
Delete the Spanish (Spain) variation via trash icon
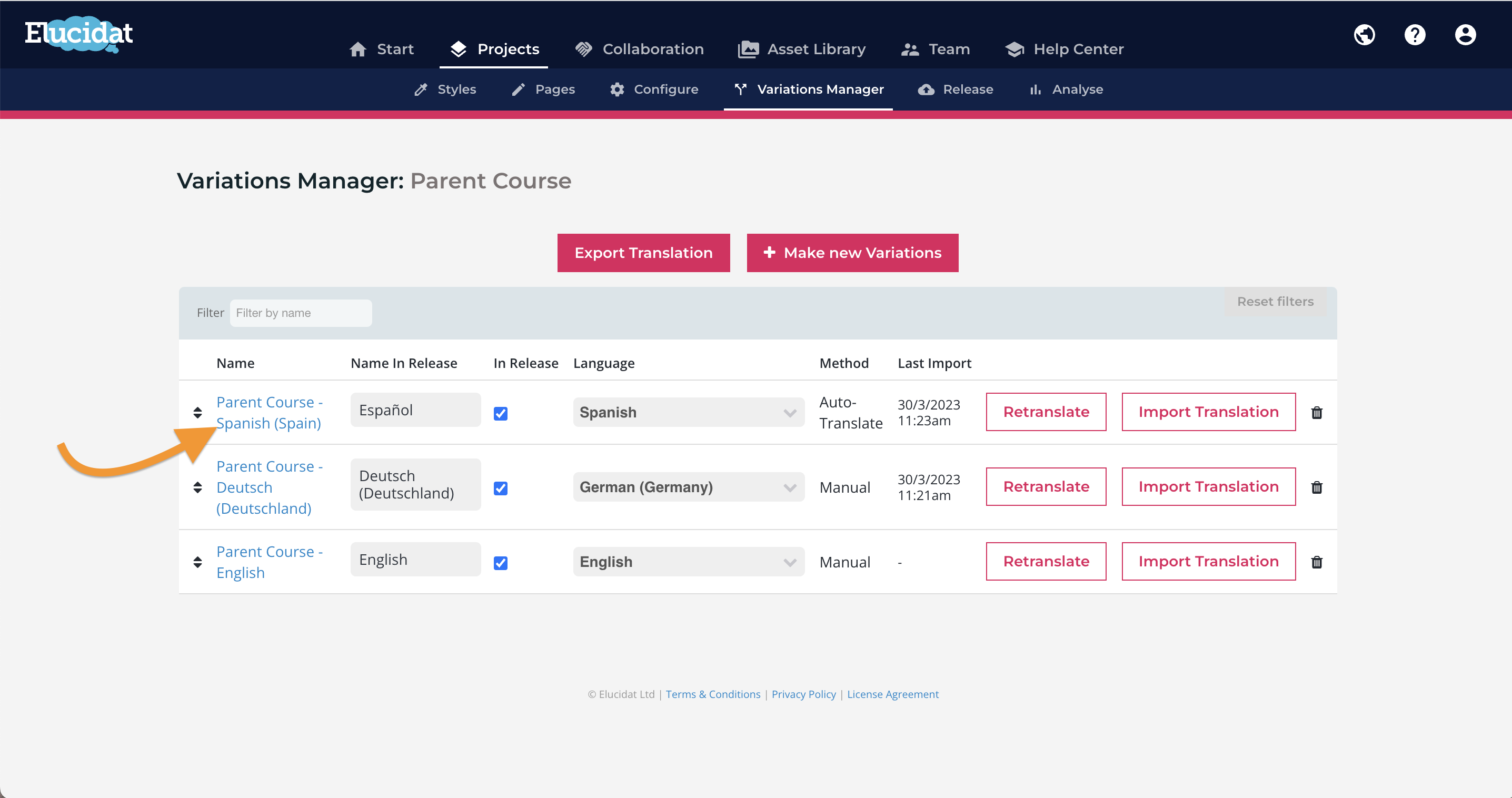tap(1317, 413)
